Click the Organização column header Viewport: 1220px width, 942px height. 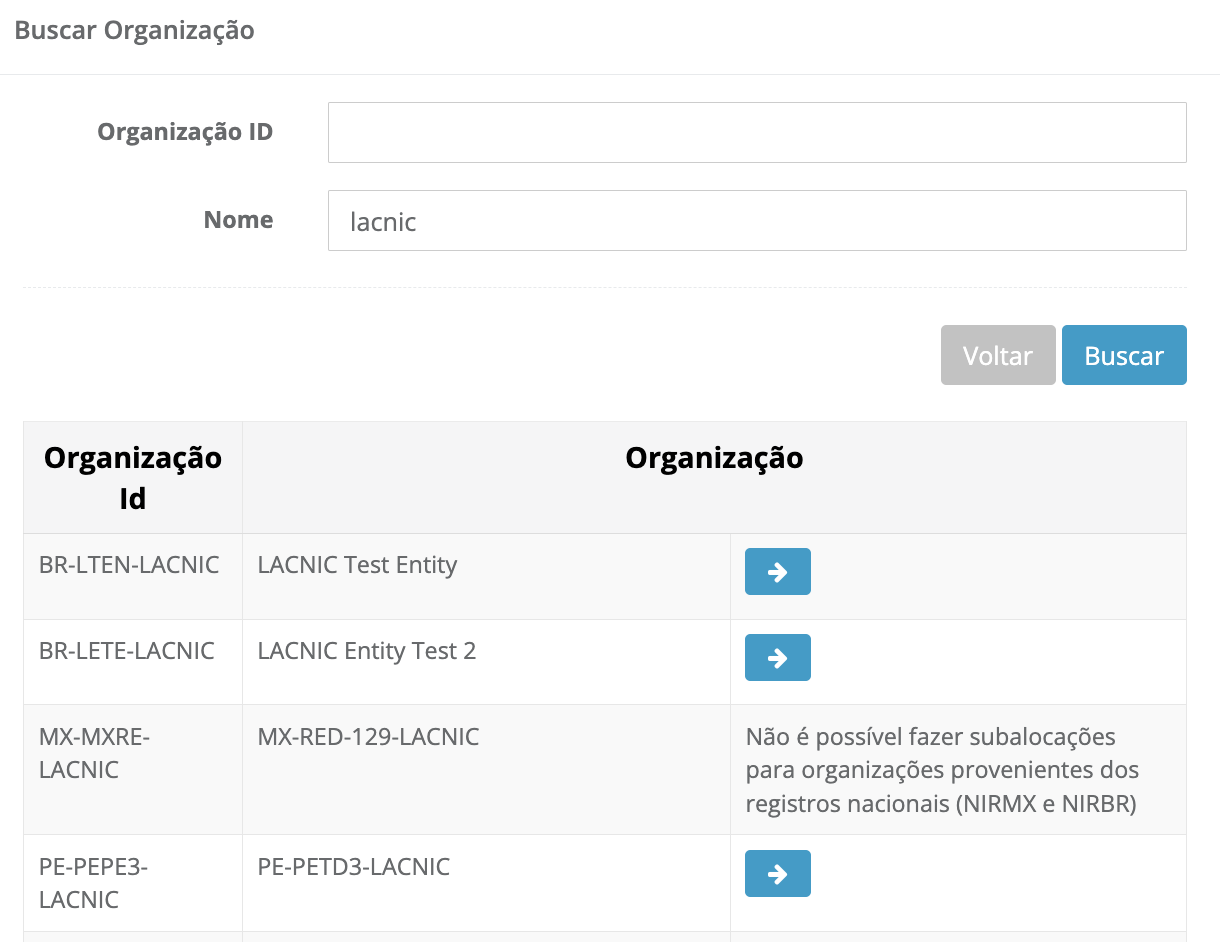point(714,458)
